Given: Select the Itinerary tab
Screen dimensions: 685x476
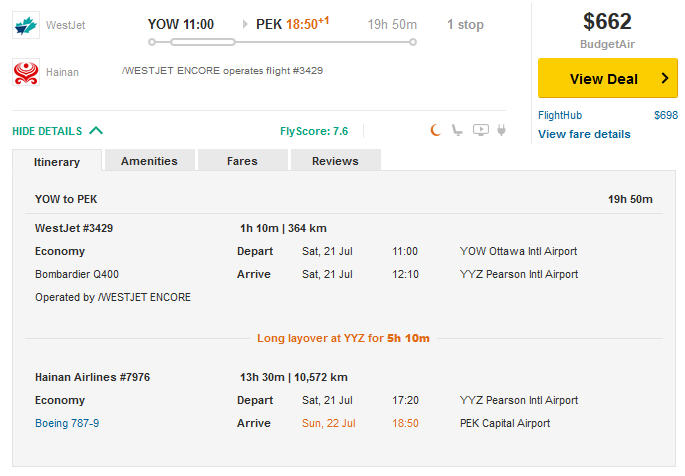Looking at the screenshot, I should pyautogui.click(x=57, y=161).
